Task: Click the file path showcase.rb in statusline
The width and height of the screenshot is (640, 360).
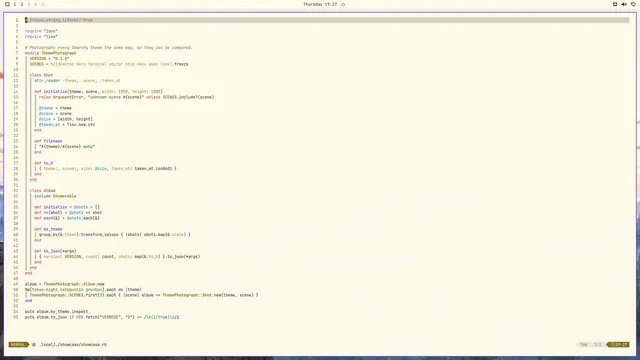Action: pos(73,344)
